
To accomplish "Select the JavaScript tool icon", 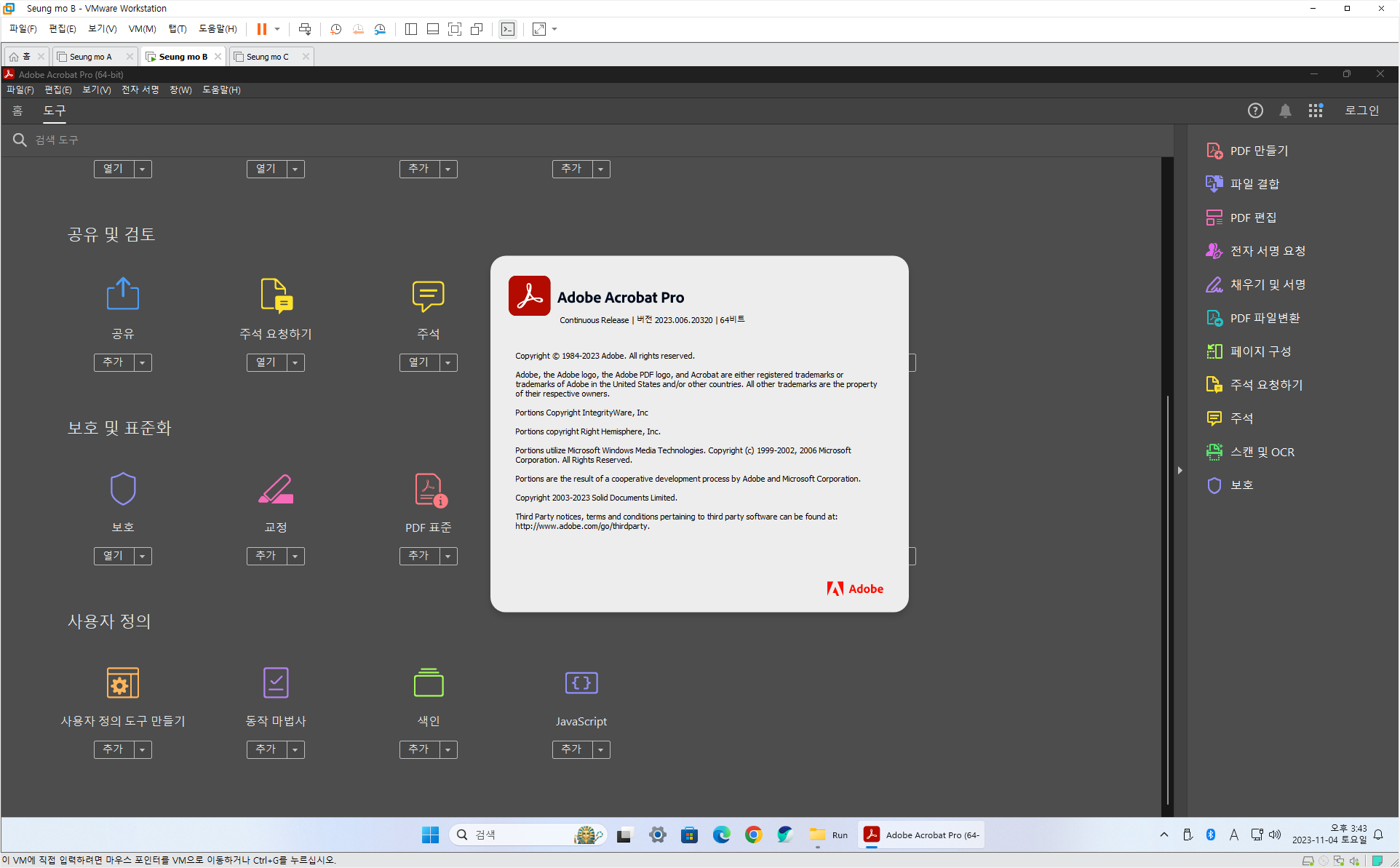I will 581,682.
